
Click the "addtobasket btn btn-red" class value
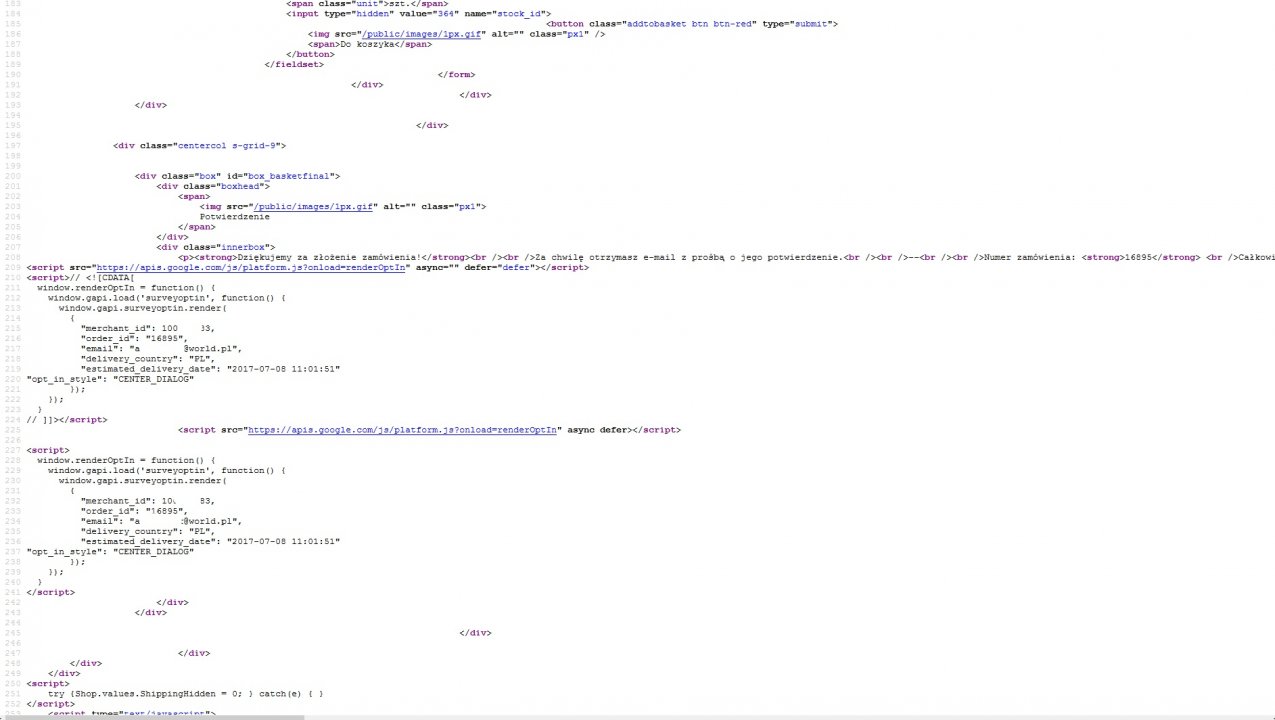(x=690, y=24)
